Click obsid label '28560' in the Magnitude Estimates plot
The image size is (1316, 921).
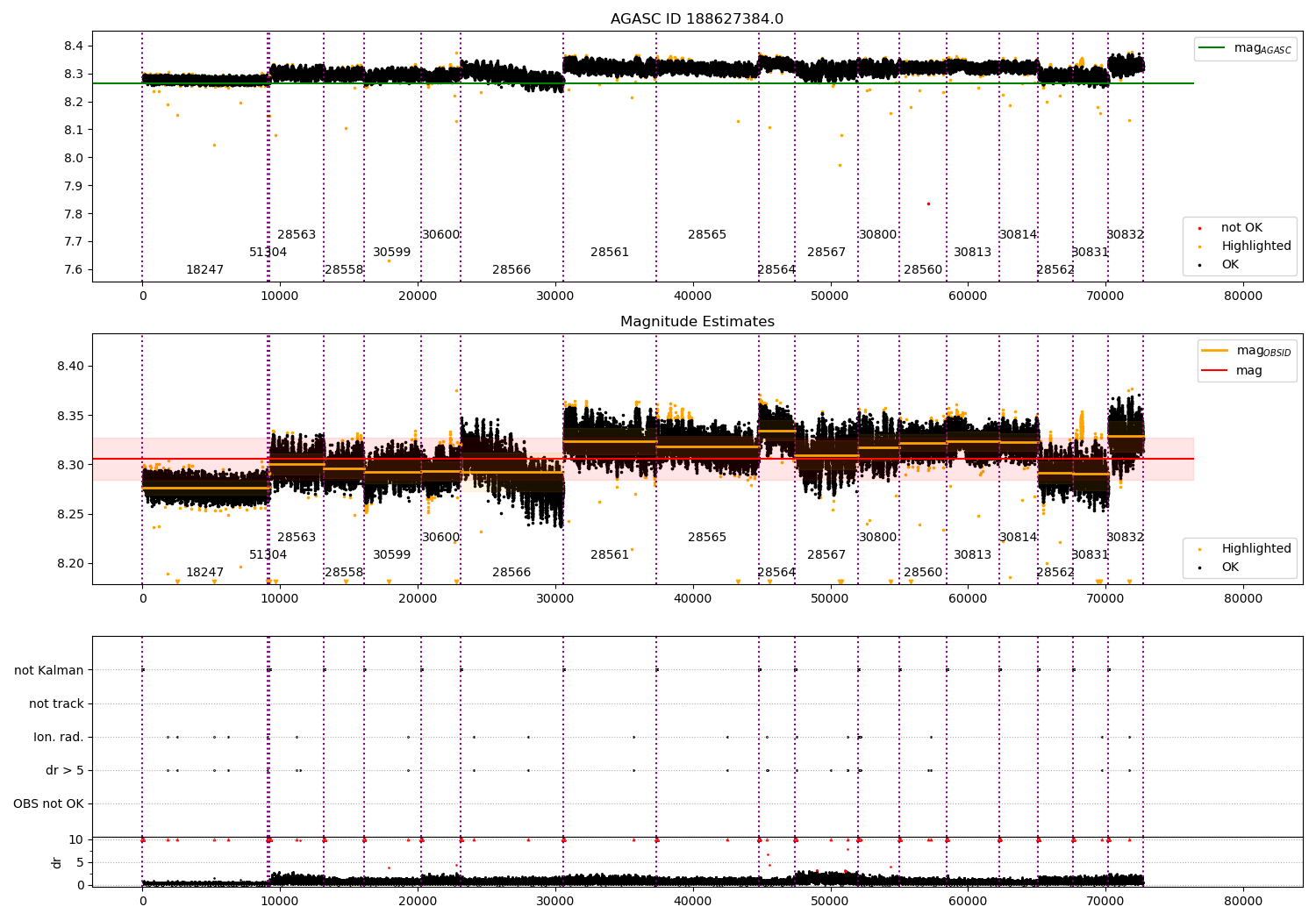(x=923, y=573)
